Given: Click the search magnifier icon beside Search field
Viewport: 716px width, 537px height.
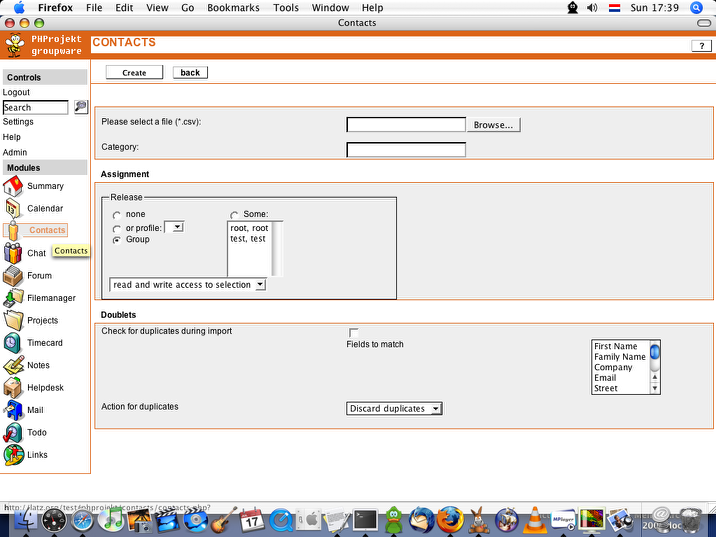Looking at the screenshot, I should pos(81,107).
